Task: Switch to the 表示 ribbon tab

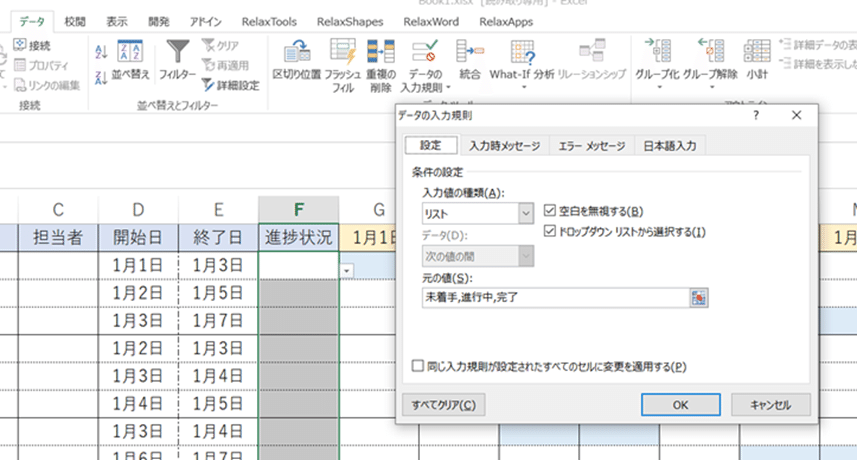Action: click(x=117, y=21)
